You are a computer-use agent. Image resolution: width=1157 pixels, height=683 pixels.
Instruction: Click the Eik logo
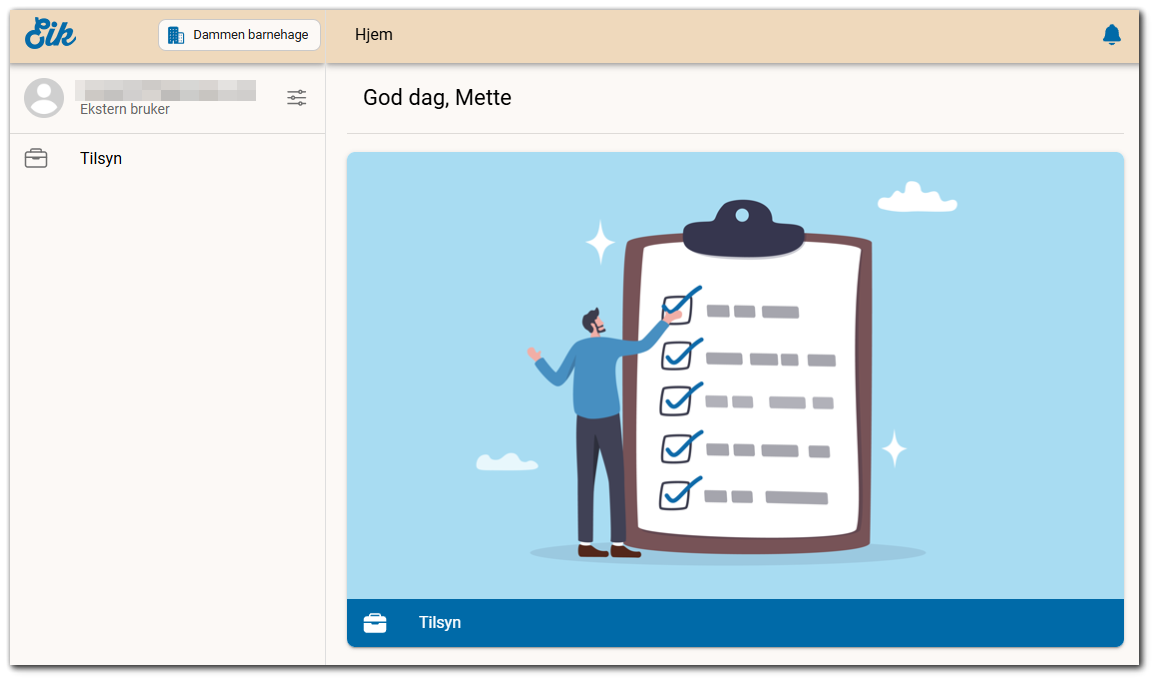(x=50, y=34)
